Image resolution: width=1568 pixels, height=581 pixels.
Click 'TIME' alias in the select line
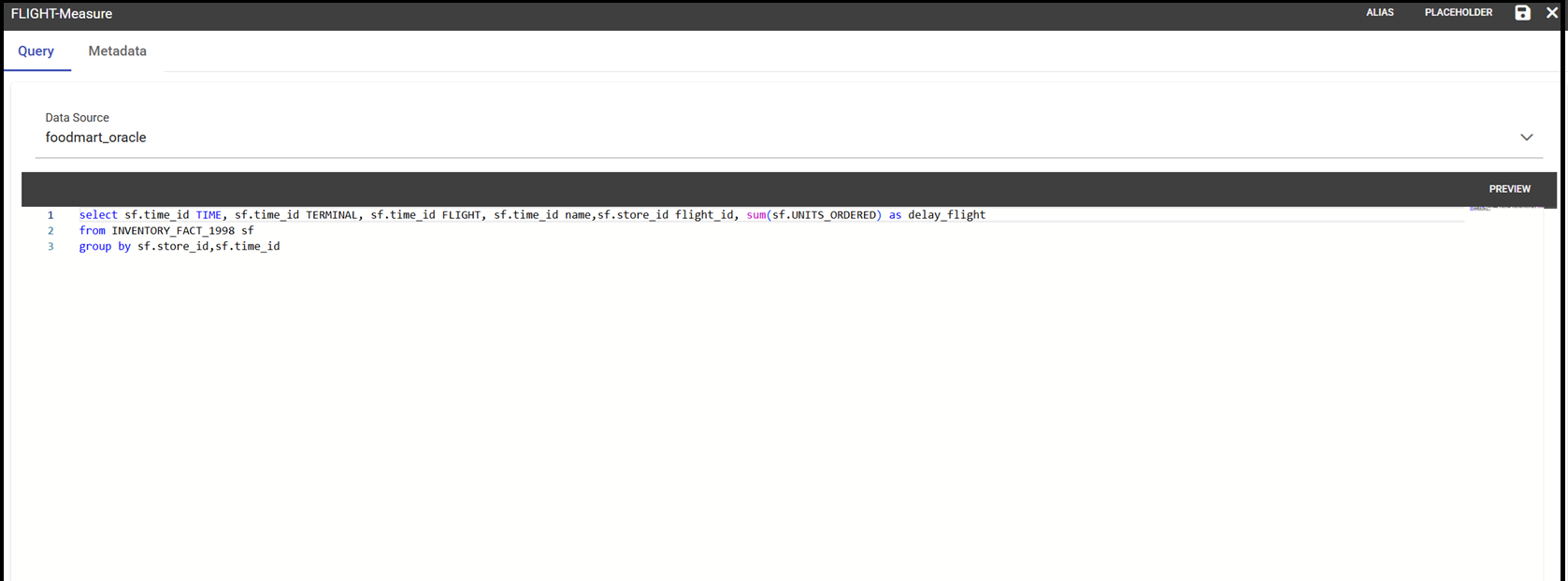coord(209,215)
